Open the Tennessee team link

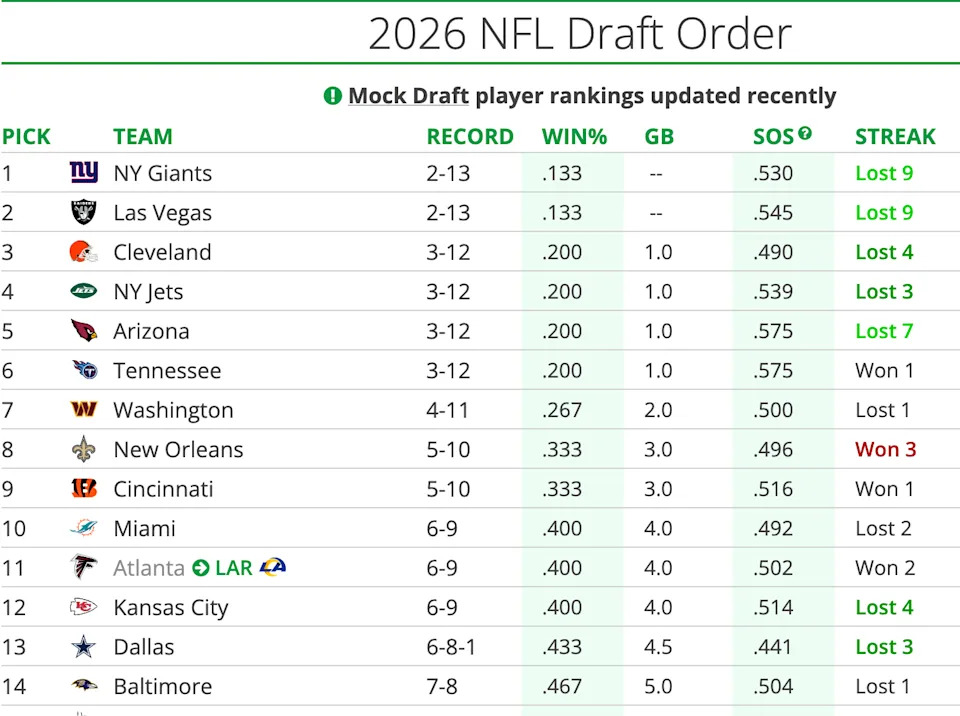(167, 371)
